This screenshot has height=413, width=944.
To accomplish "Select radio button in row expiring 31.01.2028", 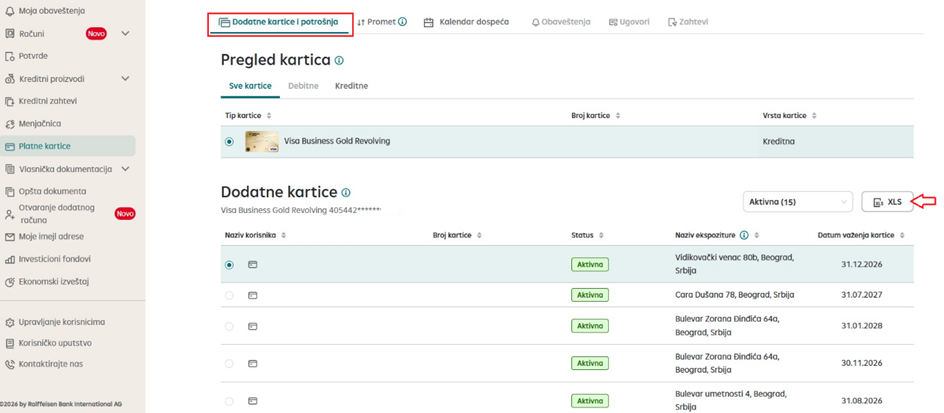I will coord(229,326).
